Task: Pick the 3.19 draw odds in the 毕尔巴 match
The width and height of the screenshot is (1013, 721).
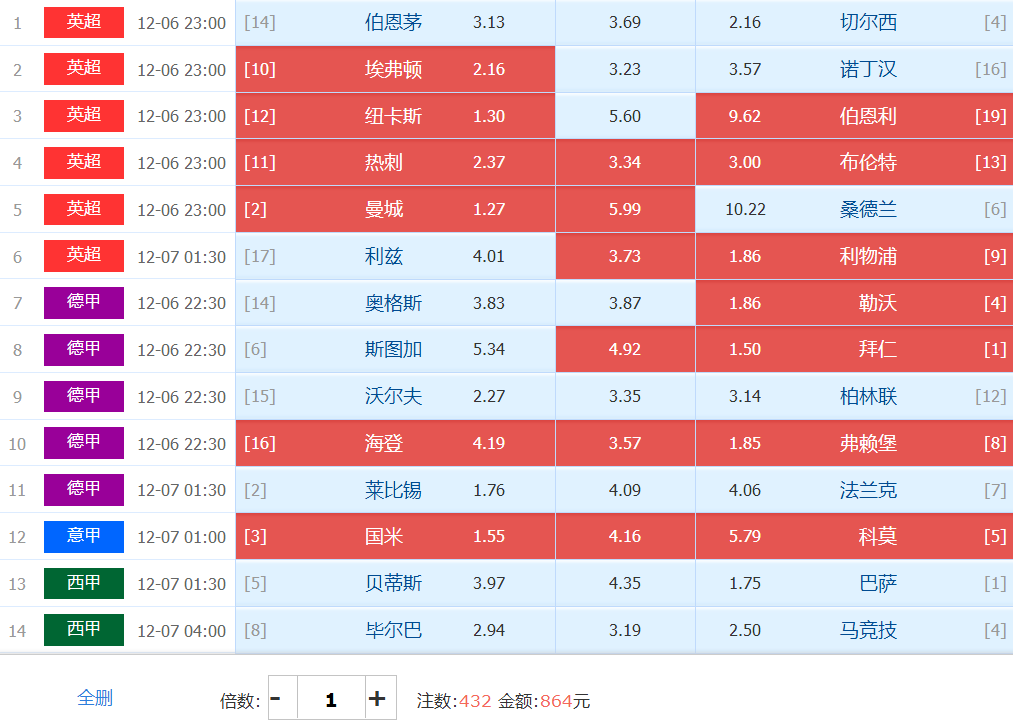Action: (624, 630)
